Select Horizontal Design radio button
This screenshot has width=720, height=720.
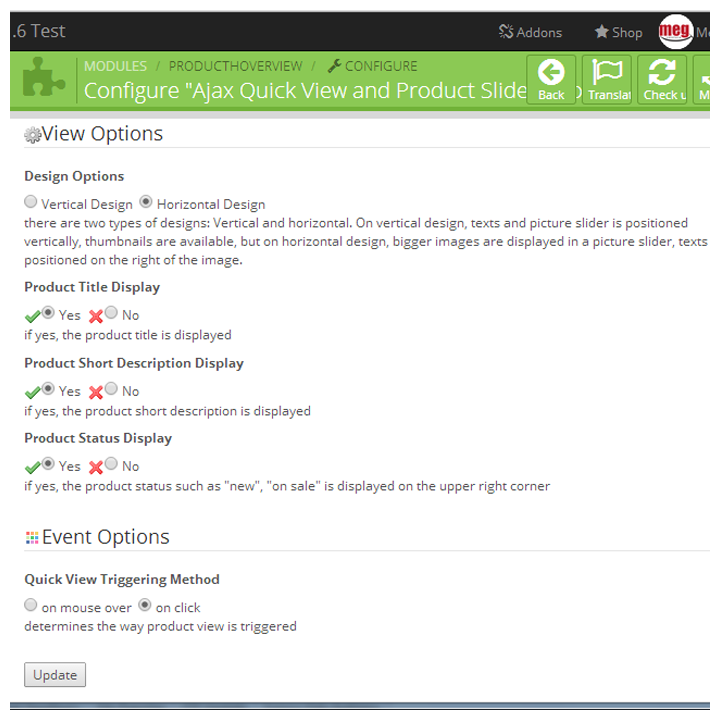[x=146, y=202]
